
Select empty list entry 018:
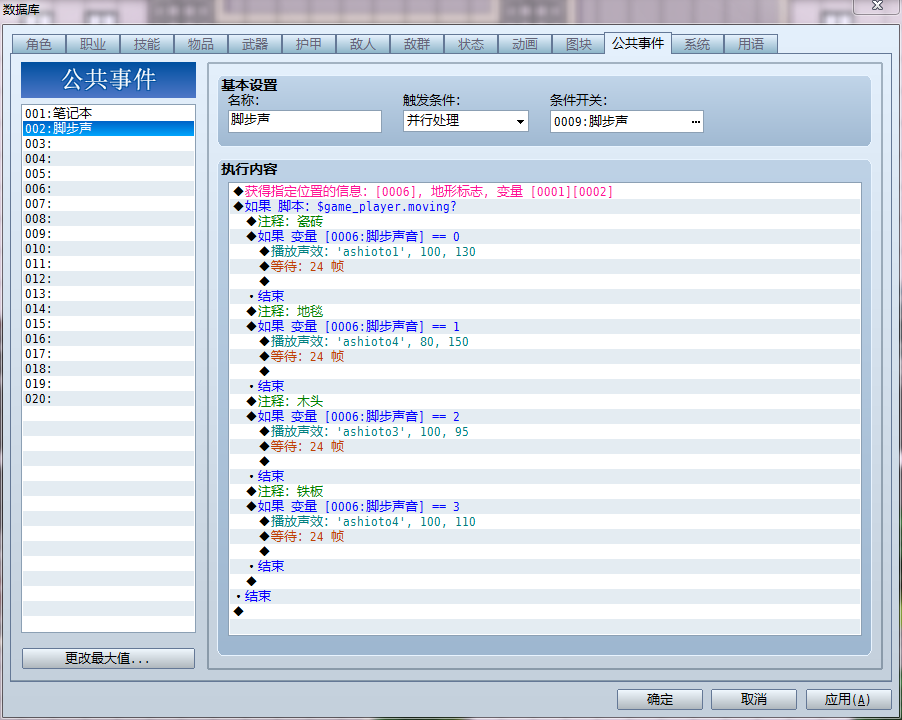tap(108, 368)
